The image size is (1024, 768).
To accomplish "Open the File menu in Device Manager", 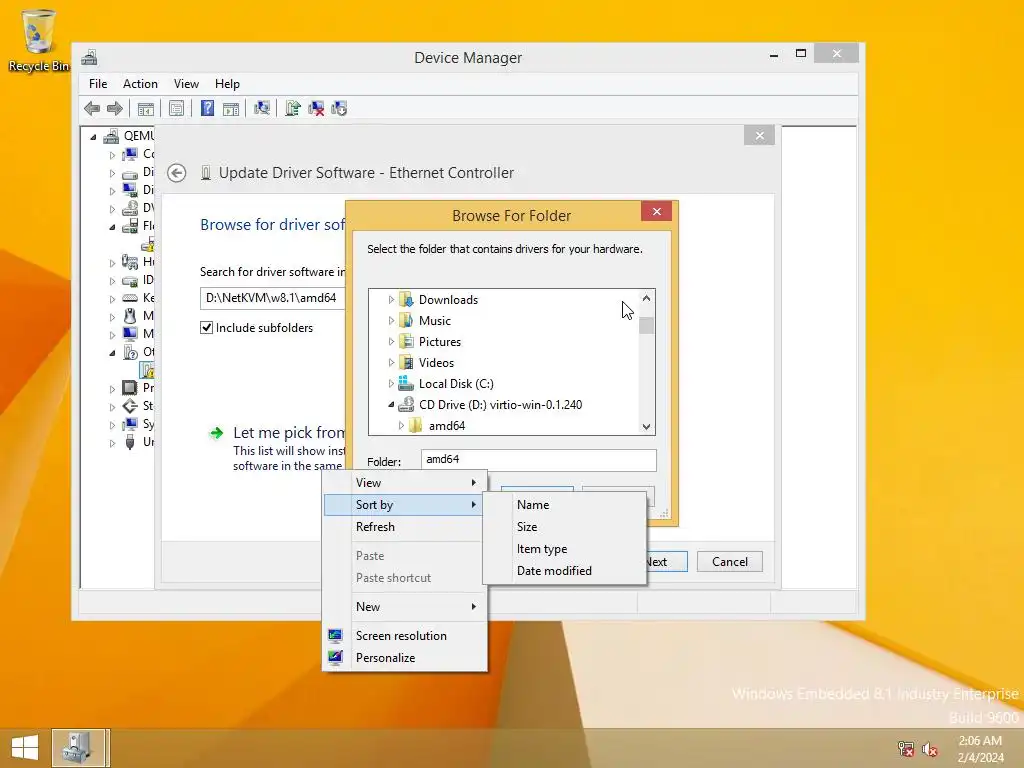I will click(98, 84).
